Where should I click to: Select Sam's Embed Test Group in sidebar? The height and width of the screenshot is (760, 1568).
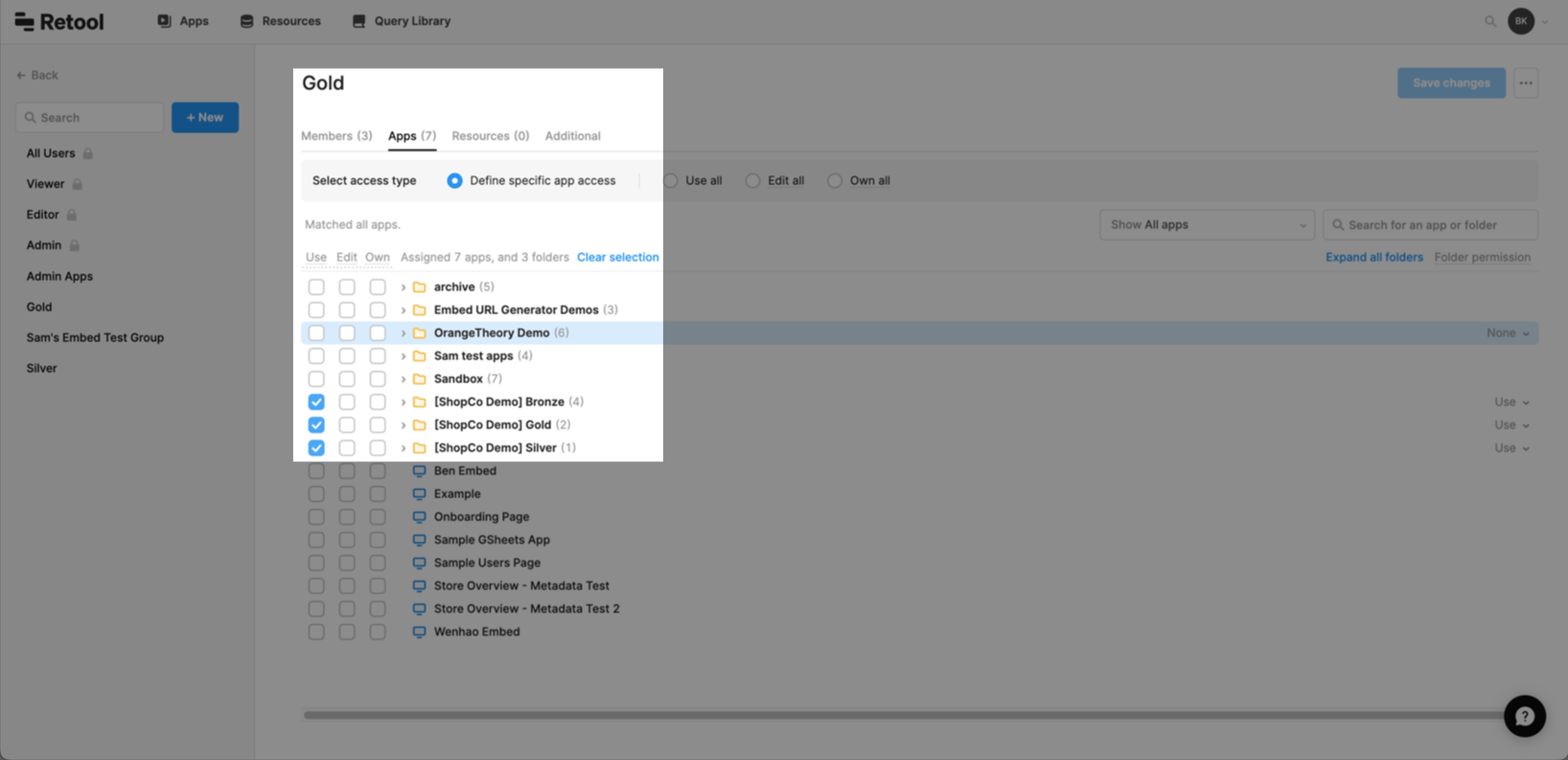[95, 337]
